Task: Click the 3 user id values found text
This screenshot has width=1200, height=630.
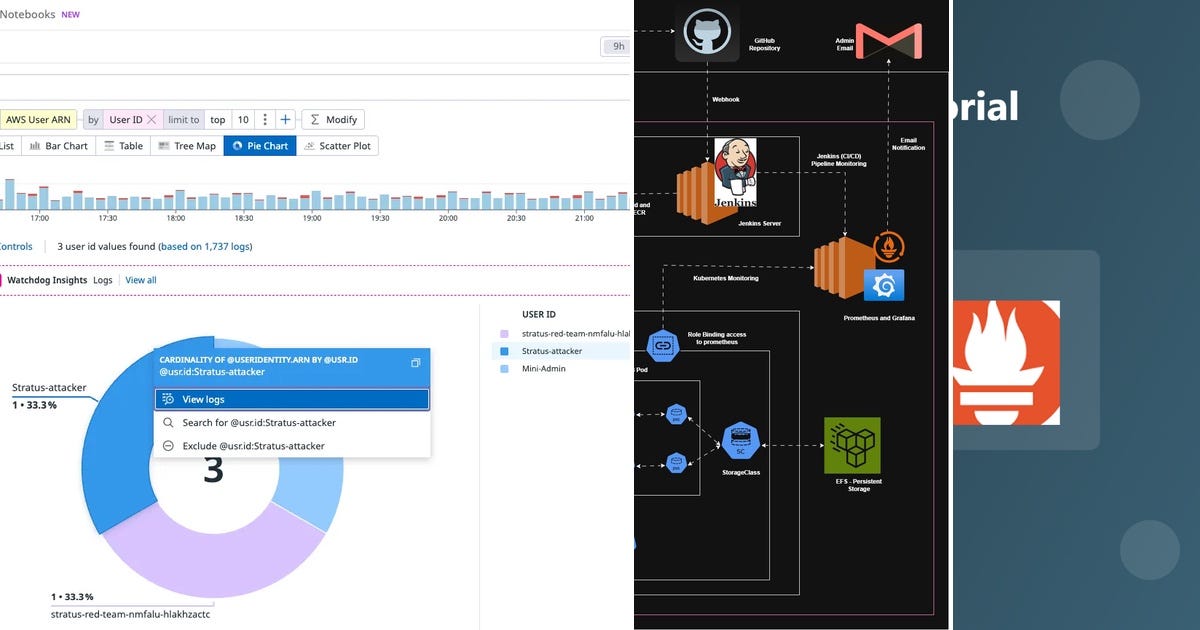Action: [105, 246]
